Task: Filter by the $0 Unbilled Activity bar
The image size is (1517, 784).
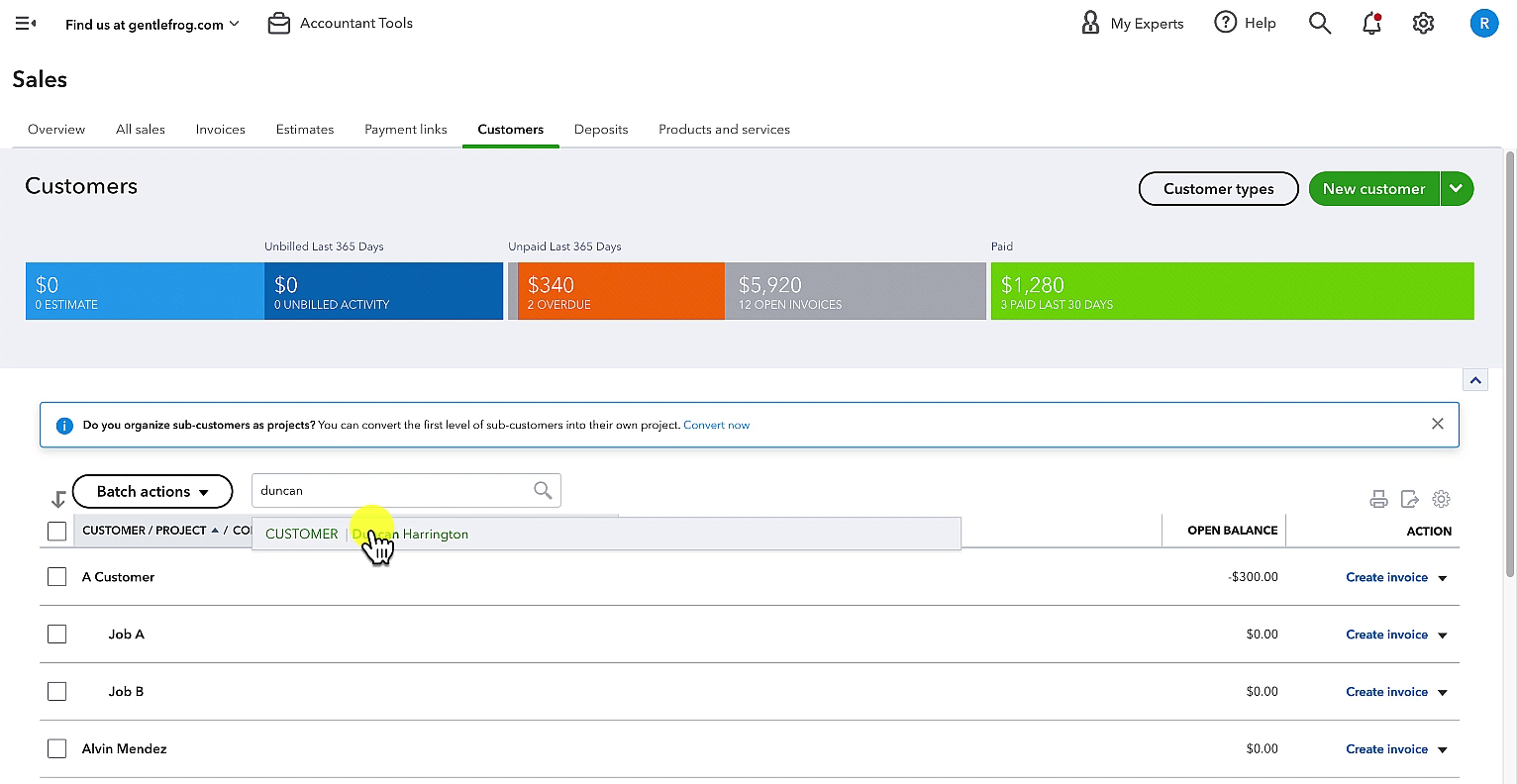Action: tap(384, 291)
